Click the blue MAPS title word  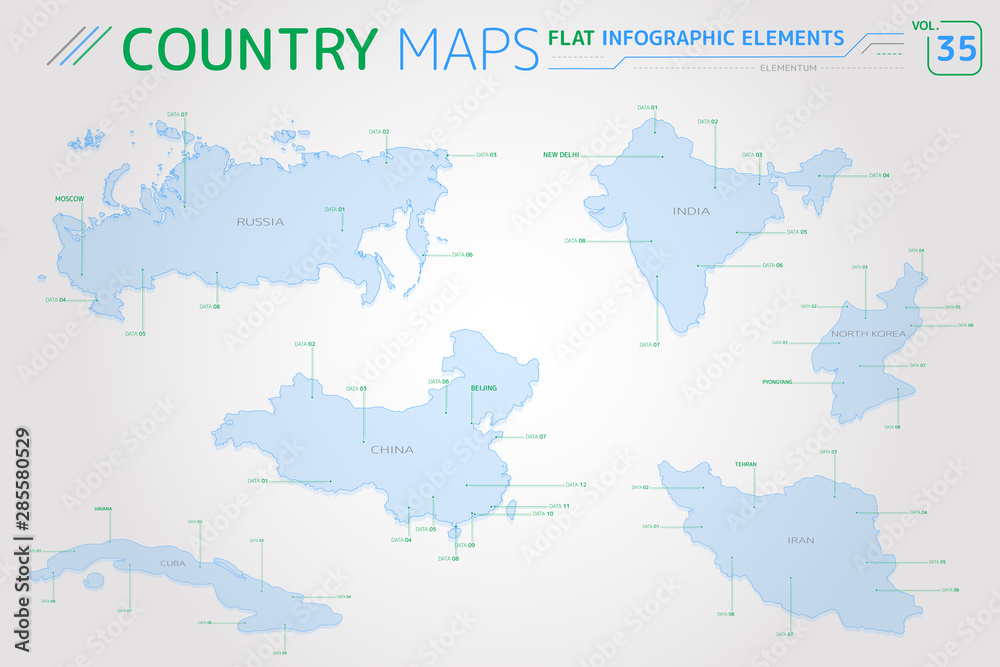[x=469, y=49]
